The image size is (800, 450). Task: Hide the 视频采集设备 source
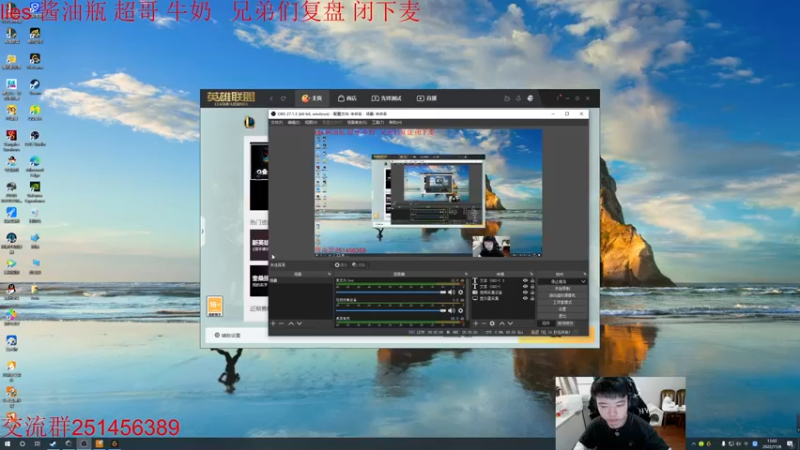pos(525,292)
